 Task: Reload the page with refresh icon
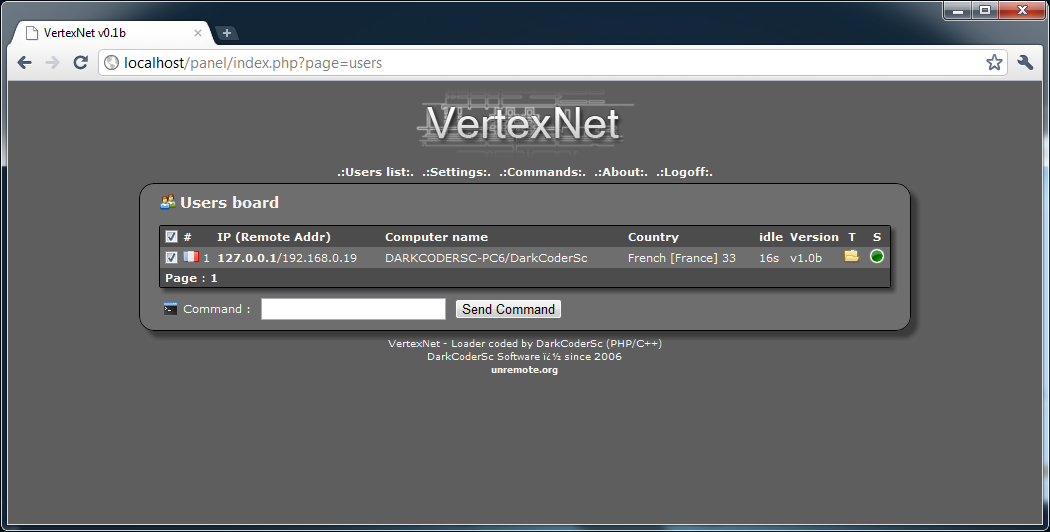pyautogui.click(x=80, y=62)
